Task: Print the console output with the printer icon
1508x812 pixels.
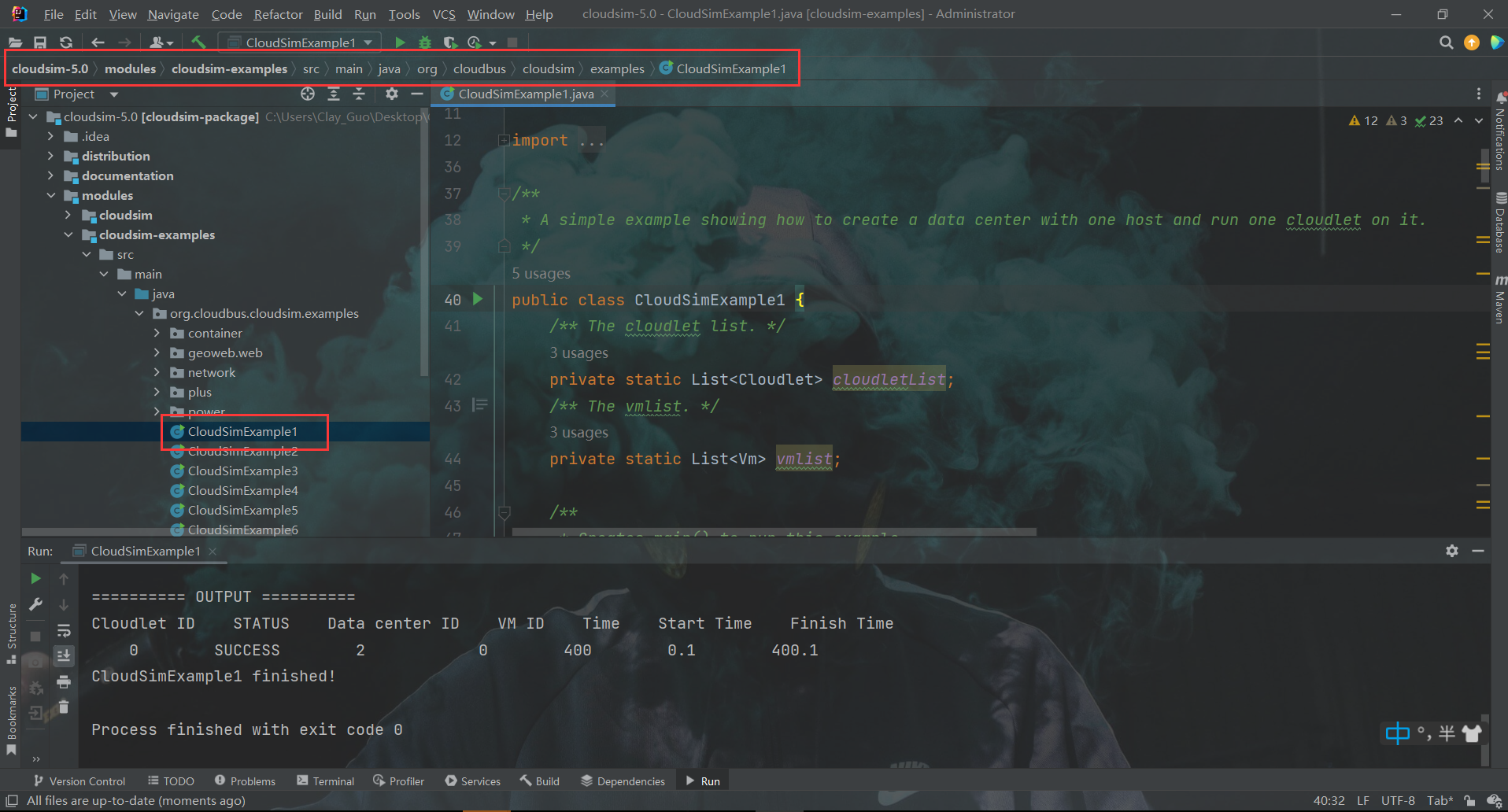Action: coord(64,681)
